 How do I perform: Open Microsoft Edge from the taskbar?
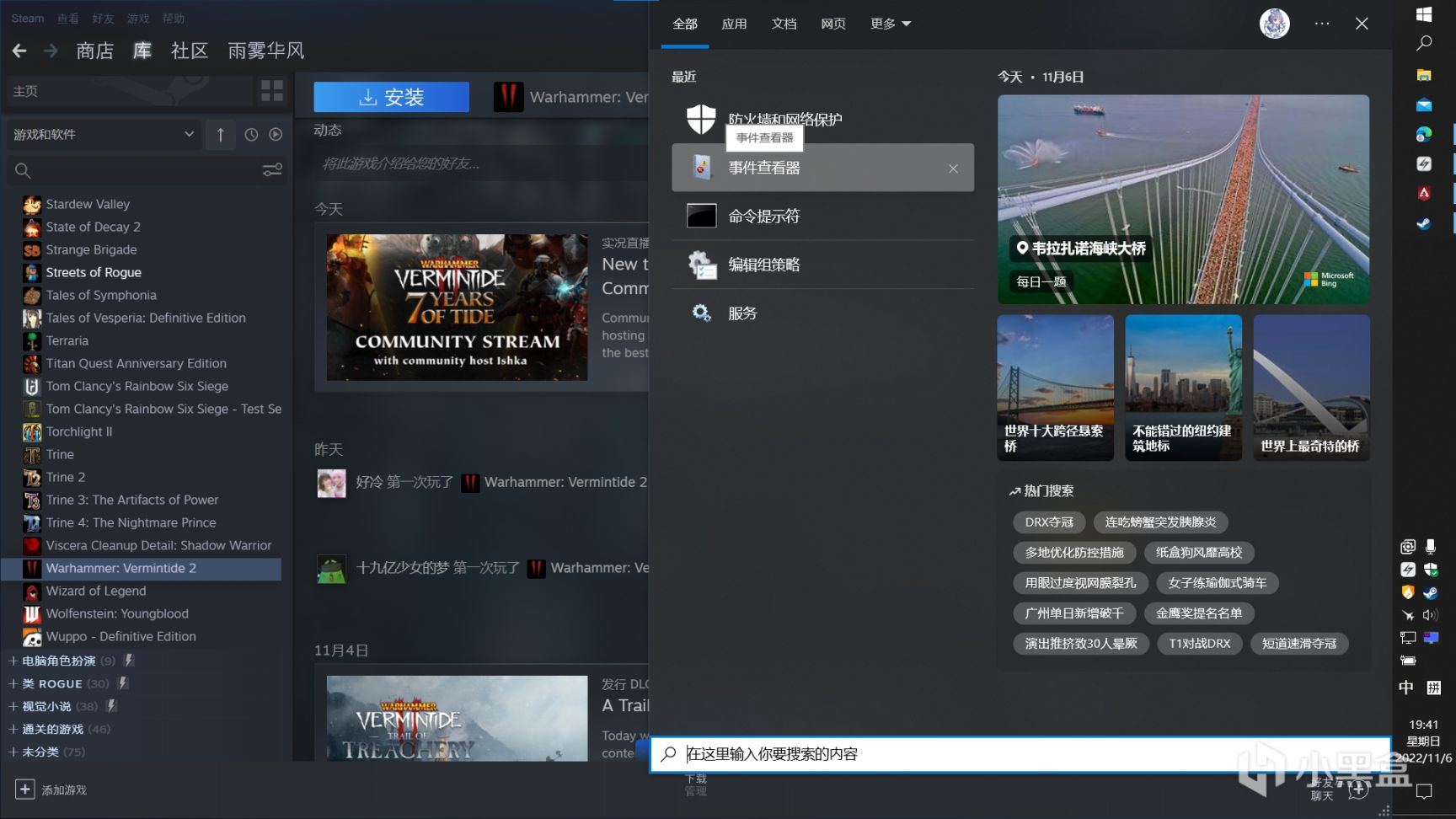1424,135
